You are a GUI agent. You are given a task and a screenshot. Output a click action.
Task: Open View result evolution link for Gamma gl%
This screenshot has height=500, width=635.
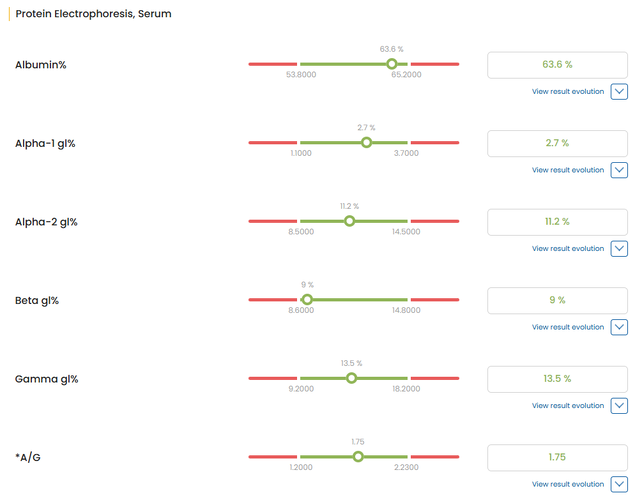point(567,406)
